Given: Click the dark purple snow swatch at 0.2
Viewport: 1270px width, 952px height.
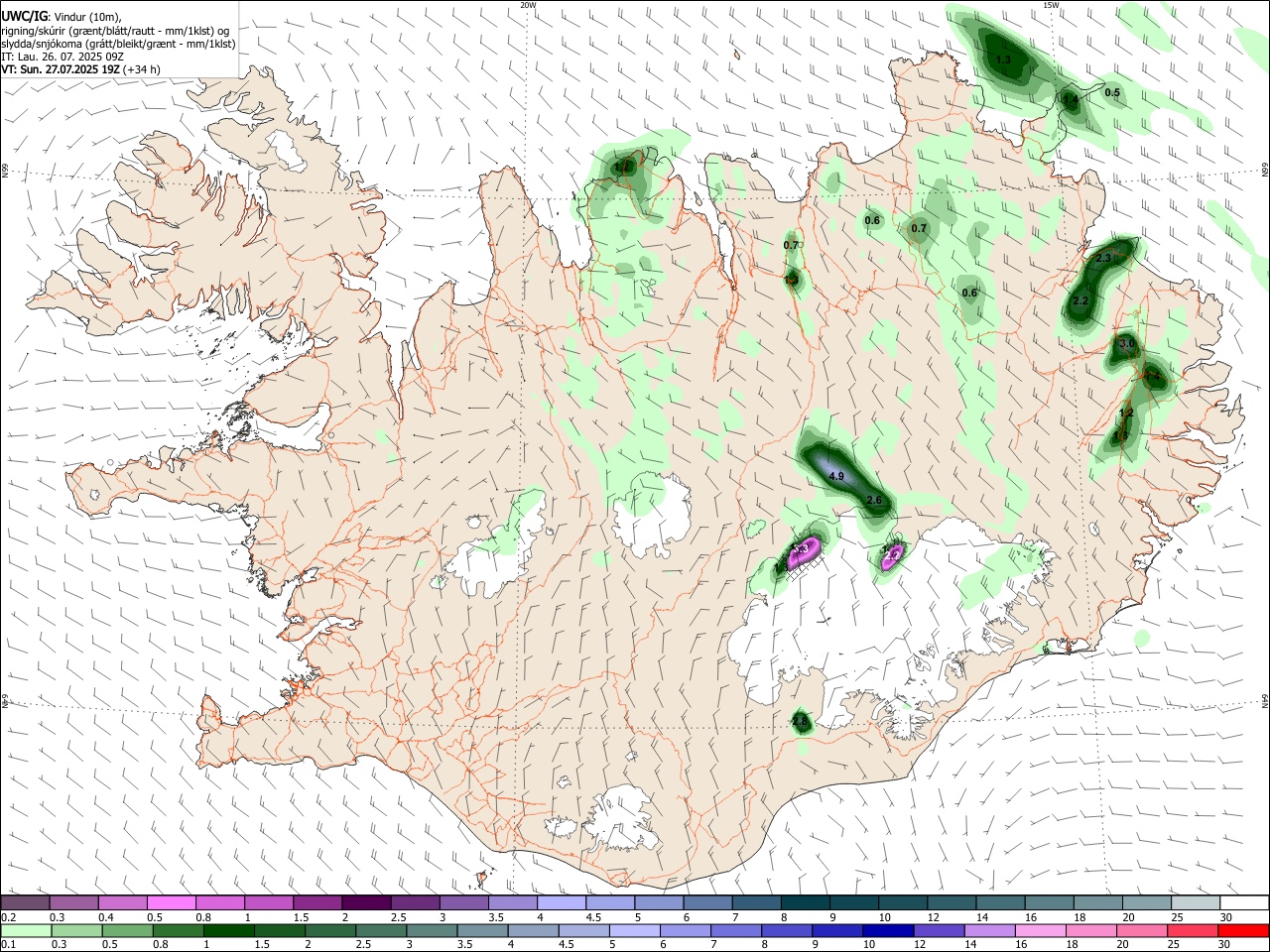Looking at the screenshot, I should 25,902.
